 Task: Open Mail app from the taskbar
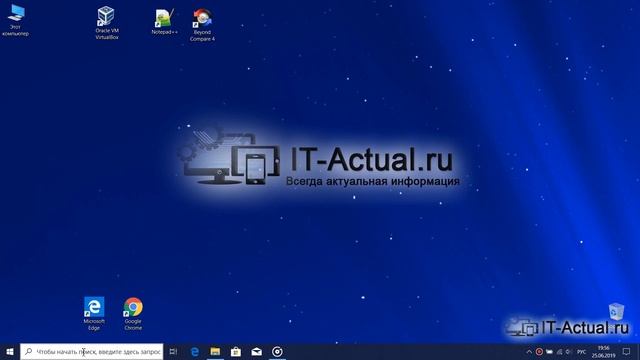click(x=256, y=351)
